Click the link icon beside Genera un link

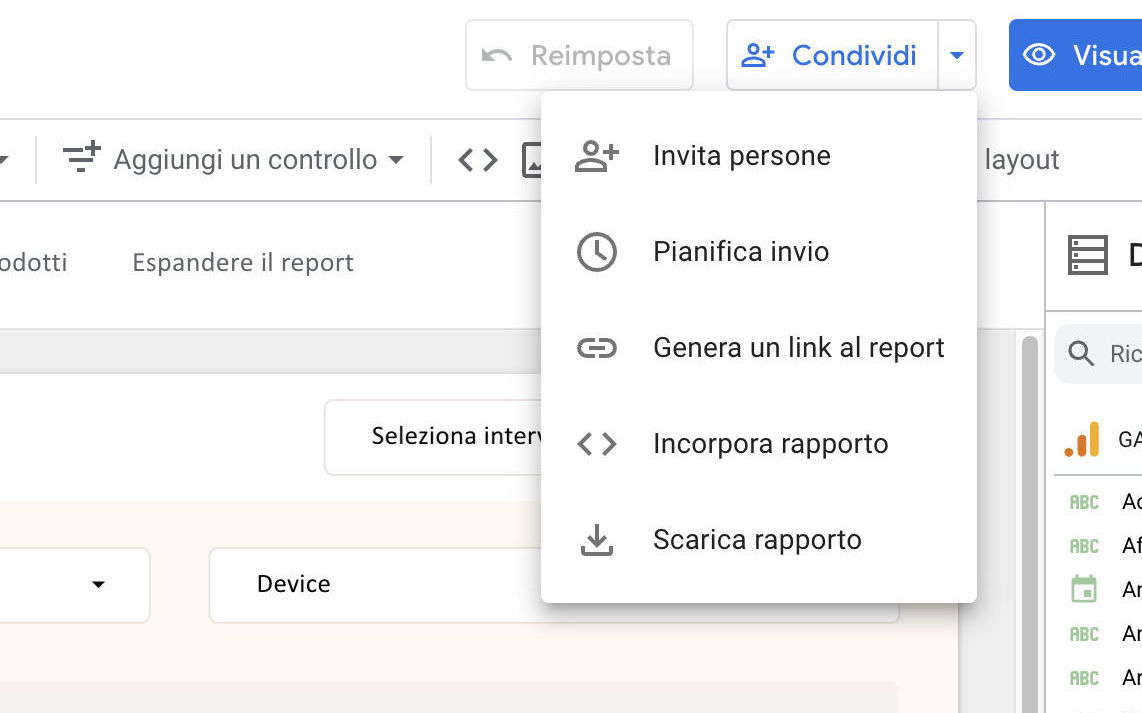point(596,348)
